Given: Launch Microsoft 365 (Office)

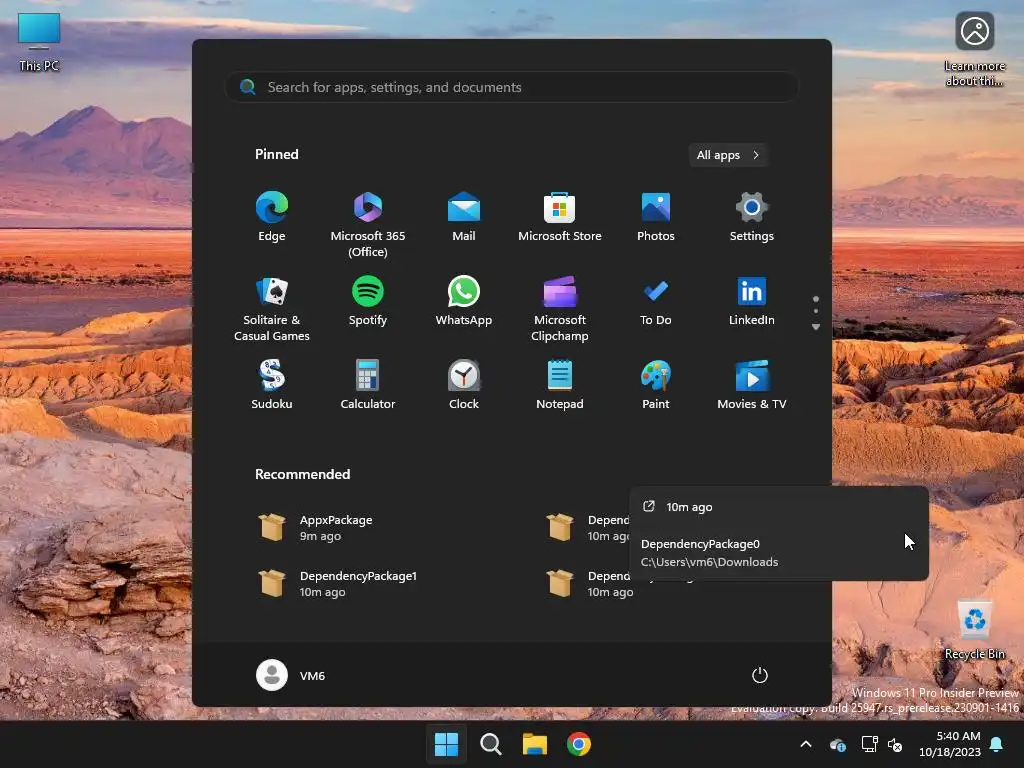Looking at the screenshot, I should coord(368,224).
